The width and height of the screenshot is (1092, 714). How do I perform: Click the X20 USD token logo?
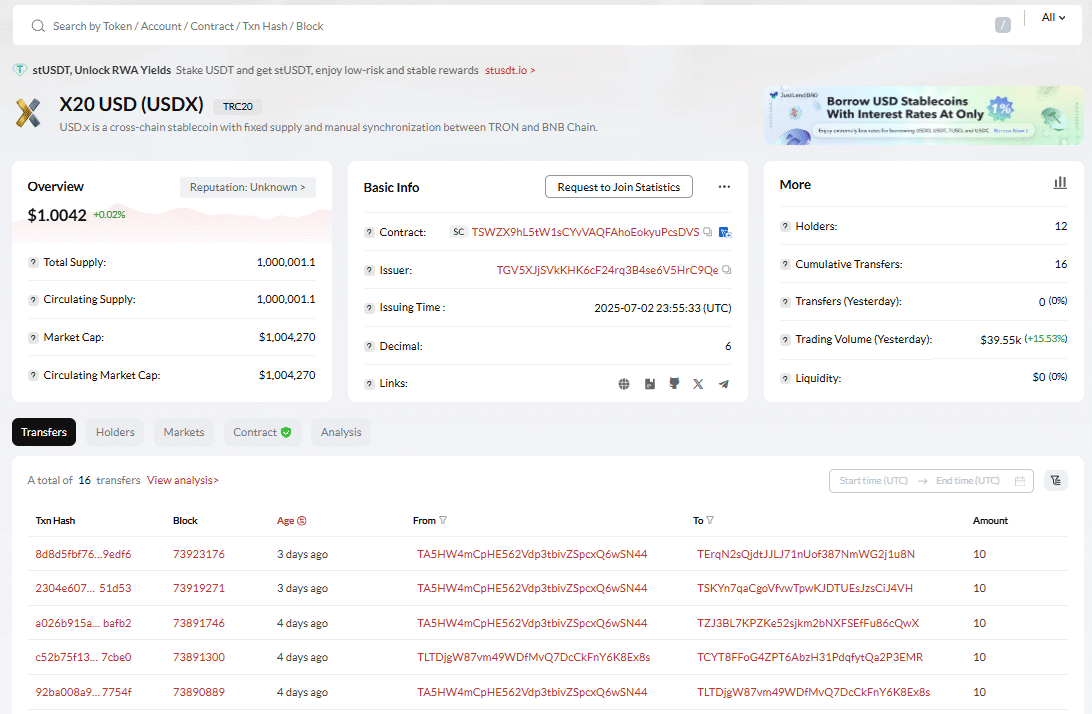click(29, 113)
